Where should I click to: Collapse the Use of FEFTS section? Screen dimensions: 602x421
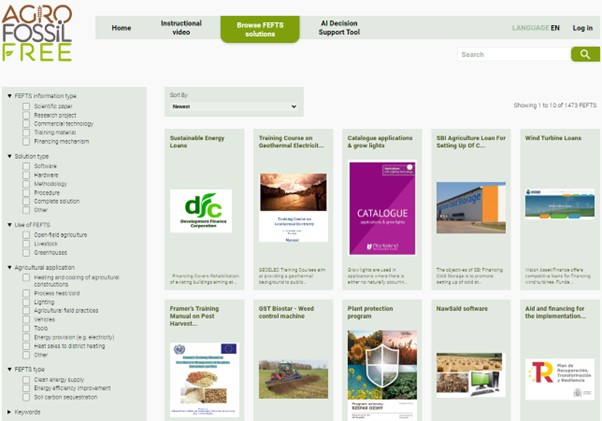(x=10, y=225)
